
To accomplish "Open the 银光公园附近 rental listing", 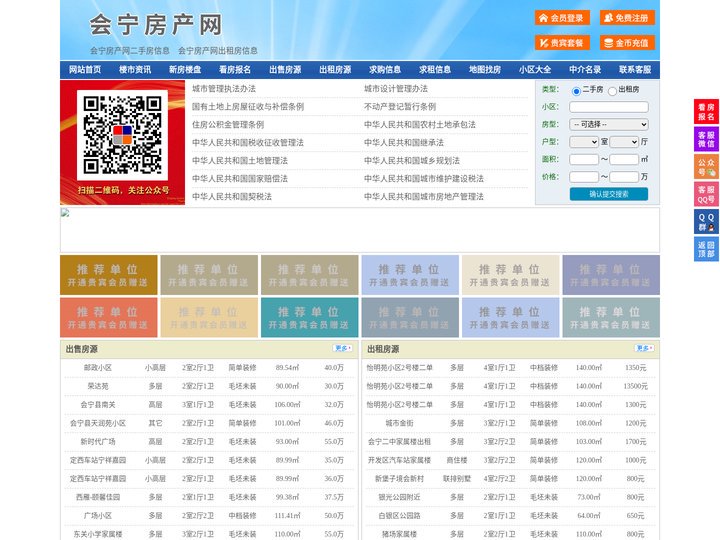I will (399, 497).
